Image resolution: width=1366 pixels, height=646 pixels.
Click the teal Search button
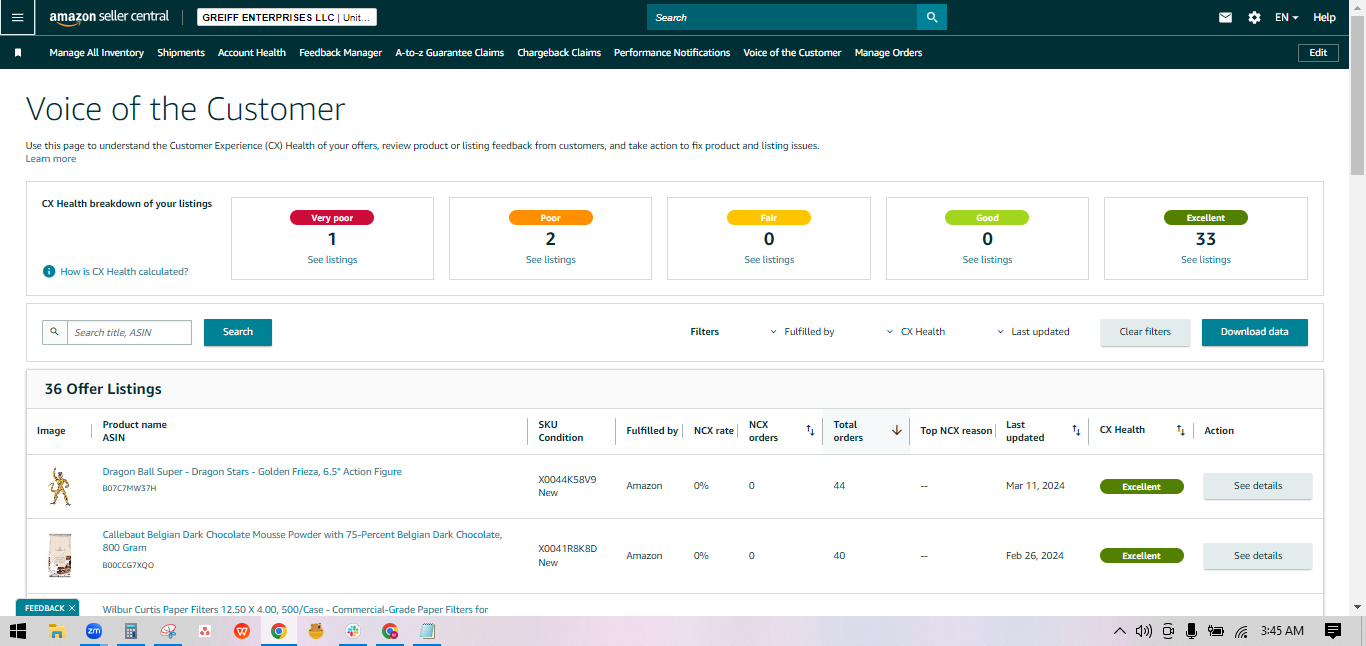click(238, 332)
